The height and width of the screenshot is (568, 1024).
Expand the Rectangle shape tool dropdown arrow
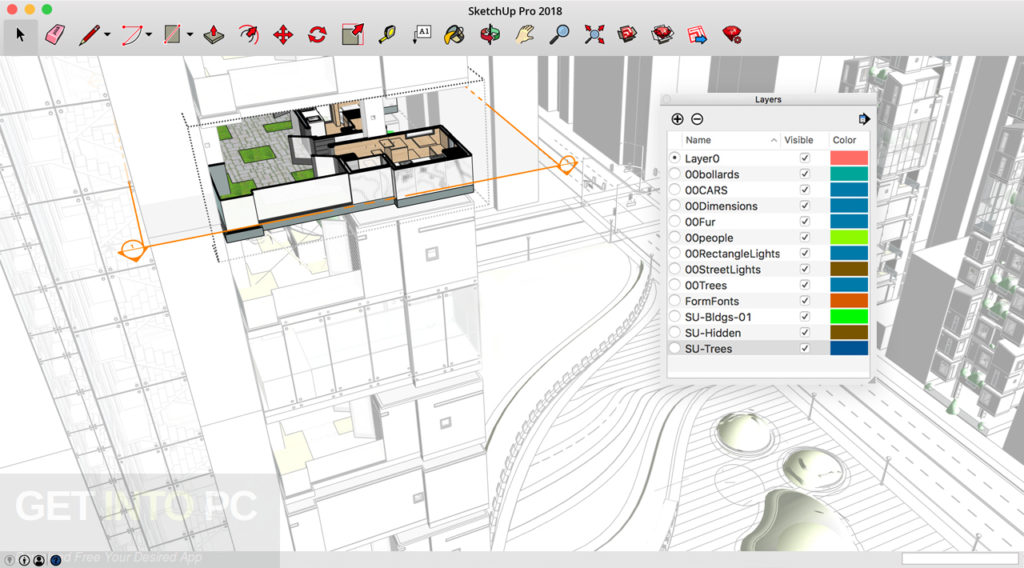[x=190, y=35]
